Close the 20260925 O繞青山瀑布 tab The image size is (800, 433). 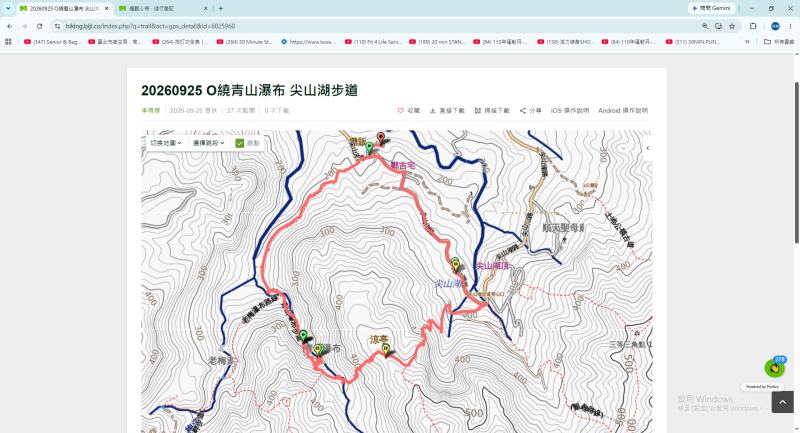pyautogui.click(x=106, y=8)
